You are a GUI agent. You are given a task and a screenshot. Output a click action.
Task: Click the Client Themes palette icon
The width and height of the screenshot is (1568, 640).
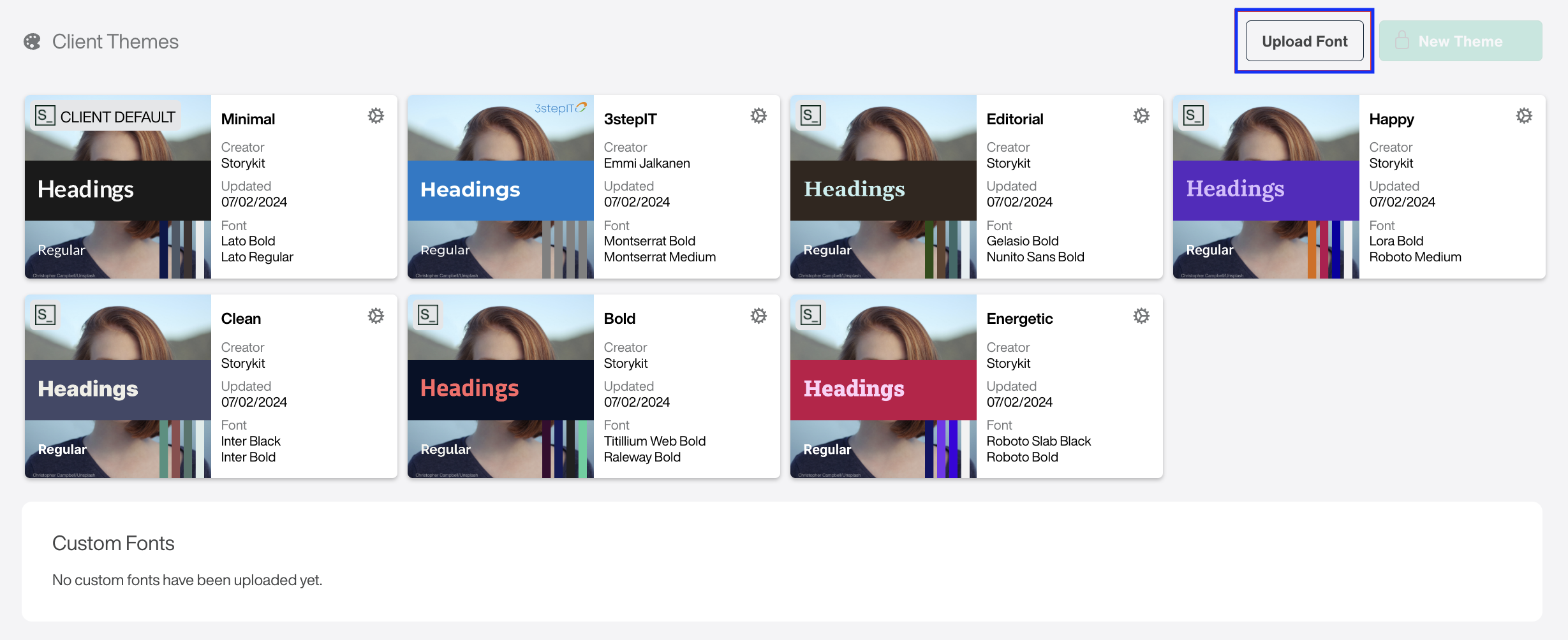[x=32, y=42]
